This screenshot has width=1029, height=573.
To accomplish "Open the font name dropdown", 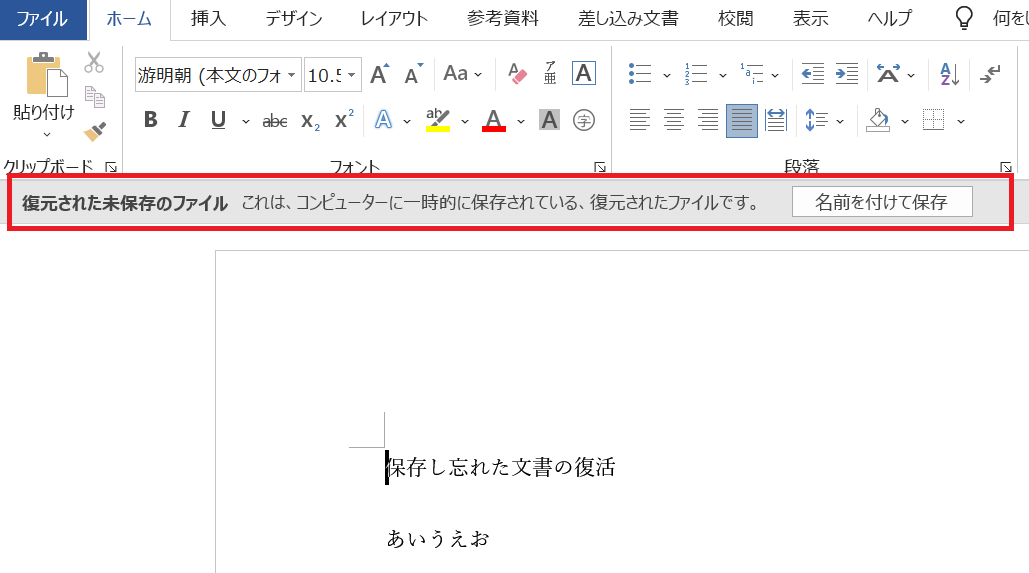I will point(291,75).
